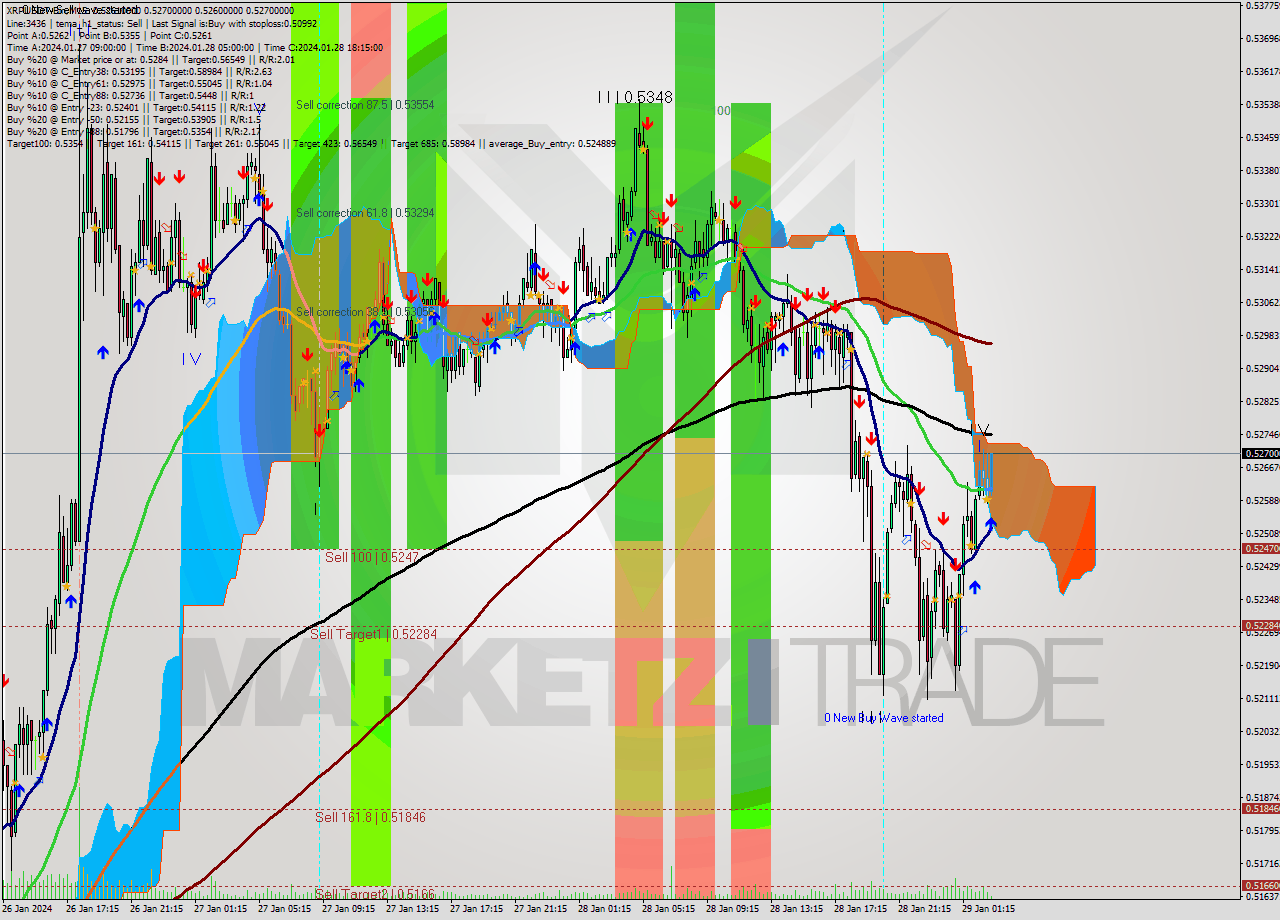Click the red price tag 0.52284
The image size is (1280, 920).
[x=1260, y=626]
